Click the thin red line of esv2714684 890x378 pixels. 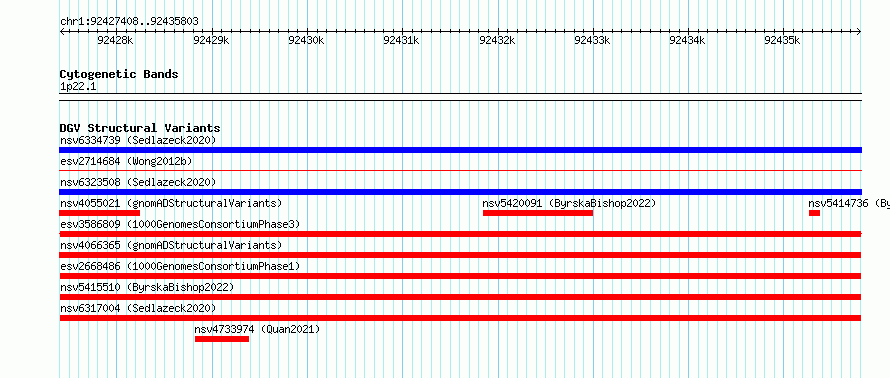tap(460, 170)
